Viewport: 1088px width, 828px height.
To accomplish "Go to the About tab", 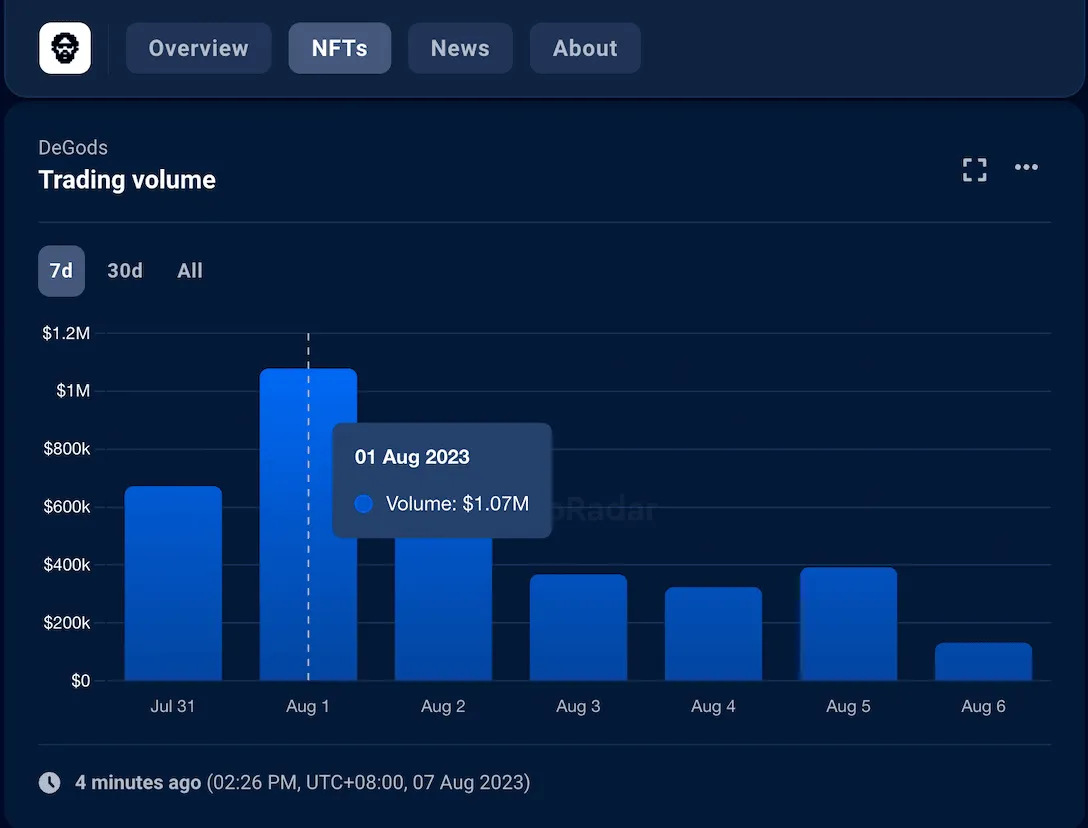I will (585, 48).
